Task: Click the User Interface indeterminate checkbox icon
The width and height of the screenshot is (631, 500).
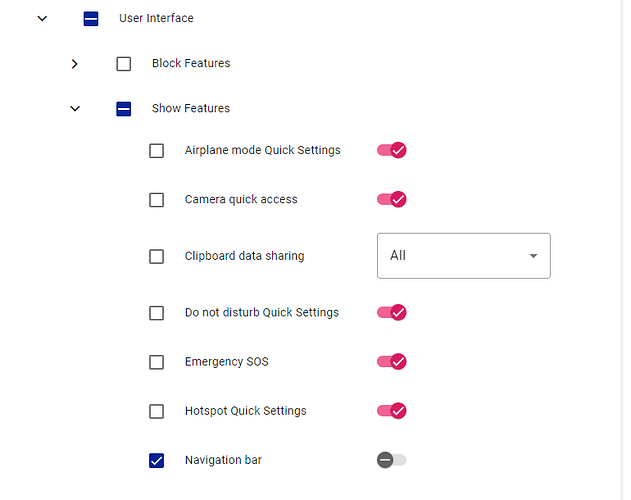Action: click(x=91, y=19)
